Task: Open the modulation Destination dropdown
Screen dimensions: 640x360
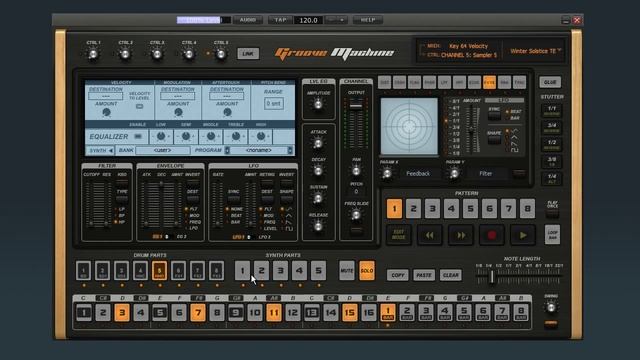Action: coord(178,96)
